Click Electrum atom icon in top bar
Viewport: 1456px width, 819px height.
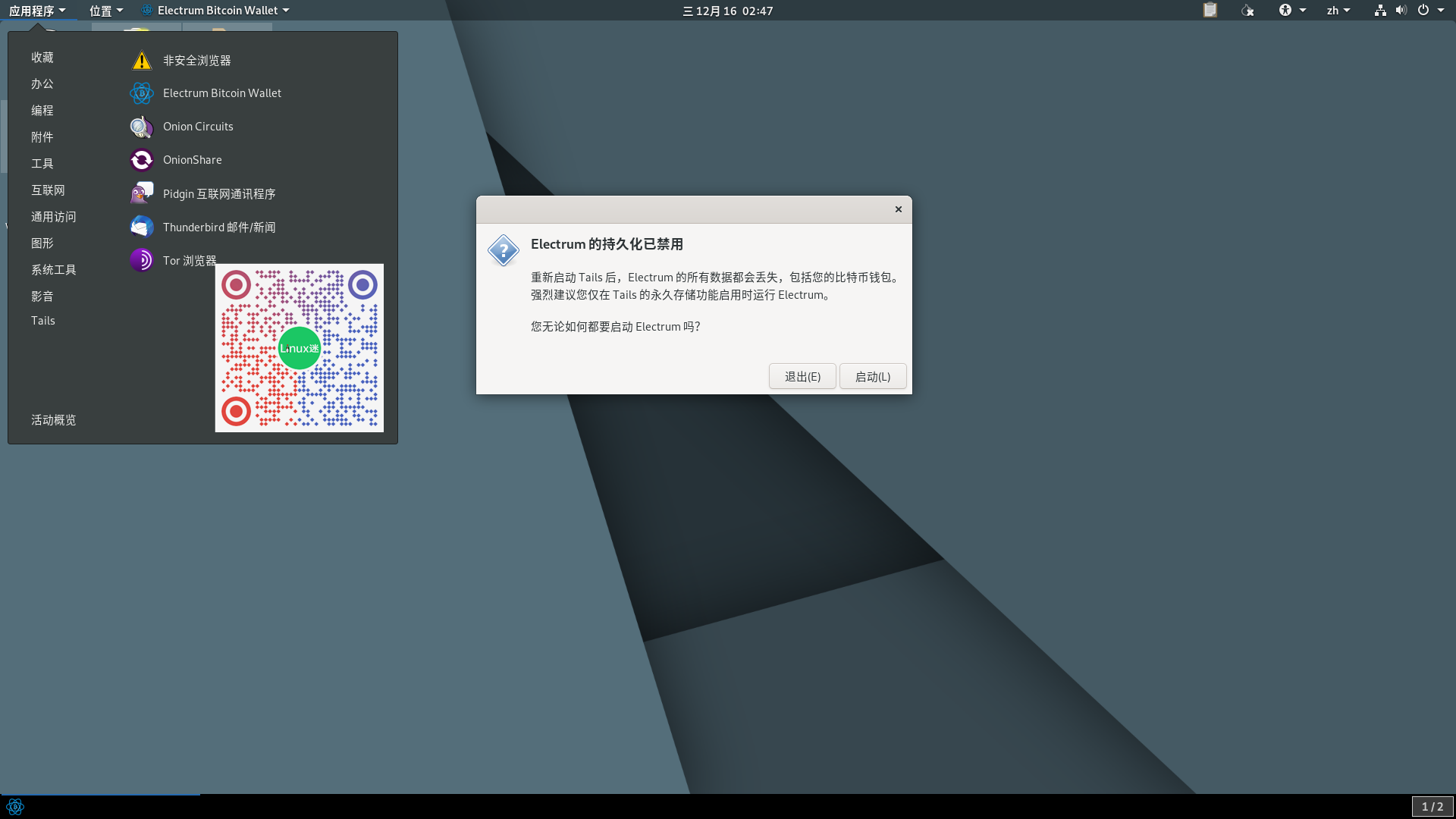tap(147, 10)
